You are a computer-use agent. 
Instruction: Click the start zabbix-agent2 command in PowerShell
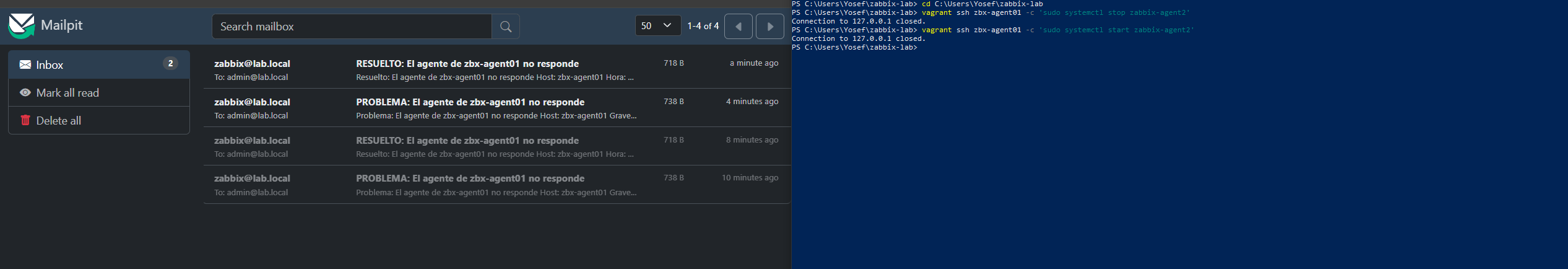(1057, 30)
